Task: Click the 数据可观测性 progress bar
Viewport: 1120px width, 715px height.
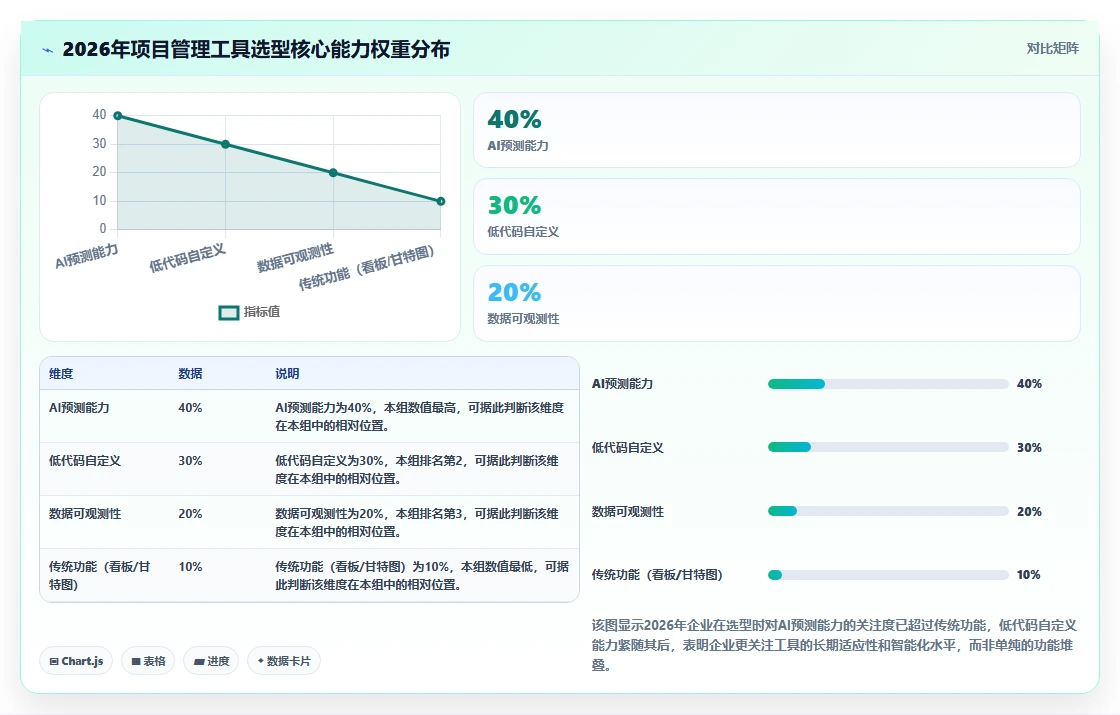Action: coord(888,511)
